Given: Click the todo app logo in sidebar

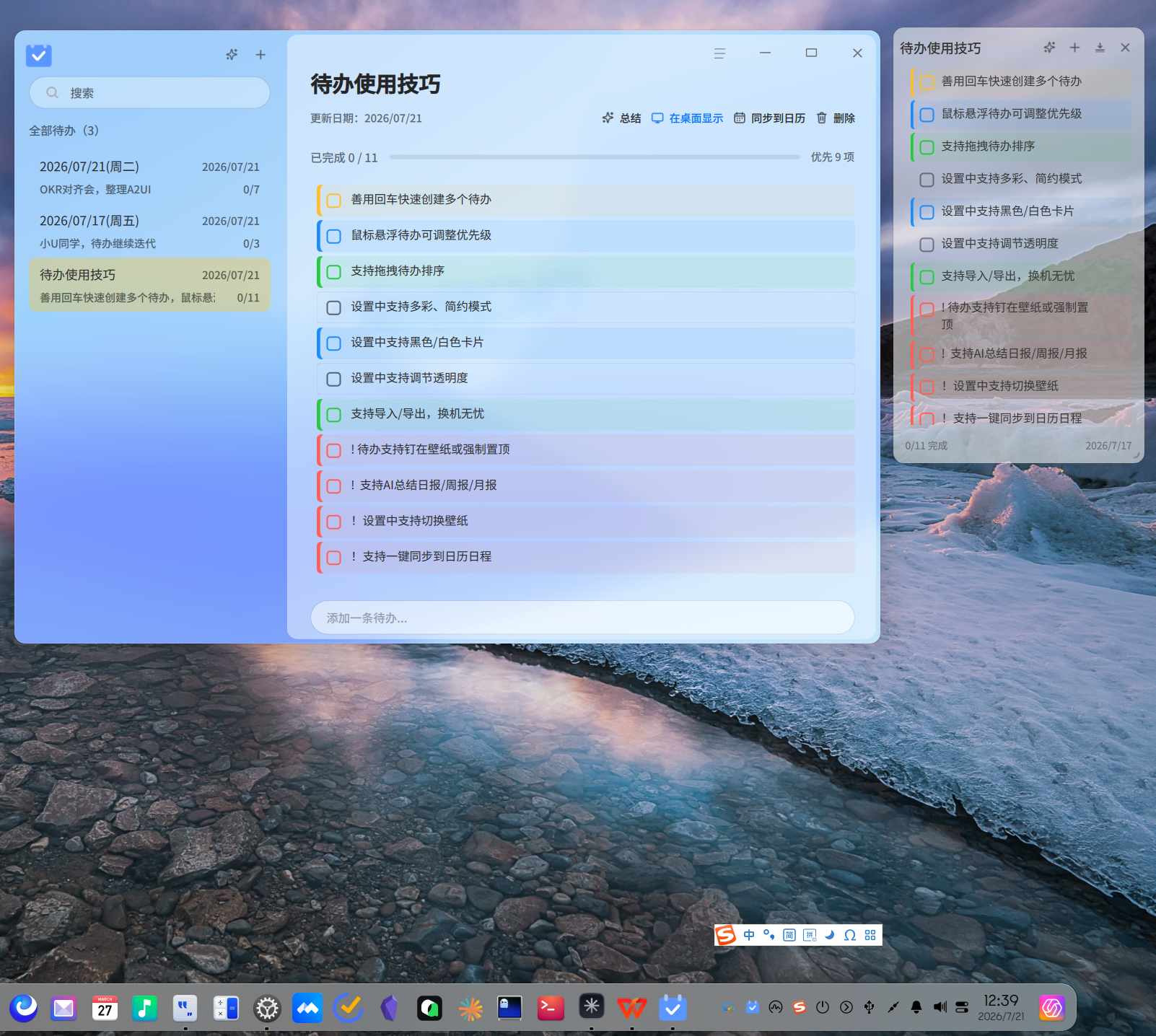Looking at the screenshot, I should pyautogui.click(x=39, y=55).
